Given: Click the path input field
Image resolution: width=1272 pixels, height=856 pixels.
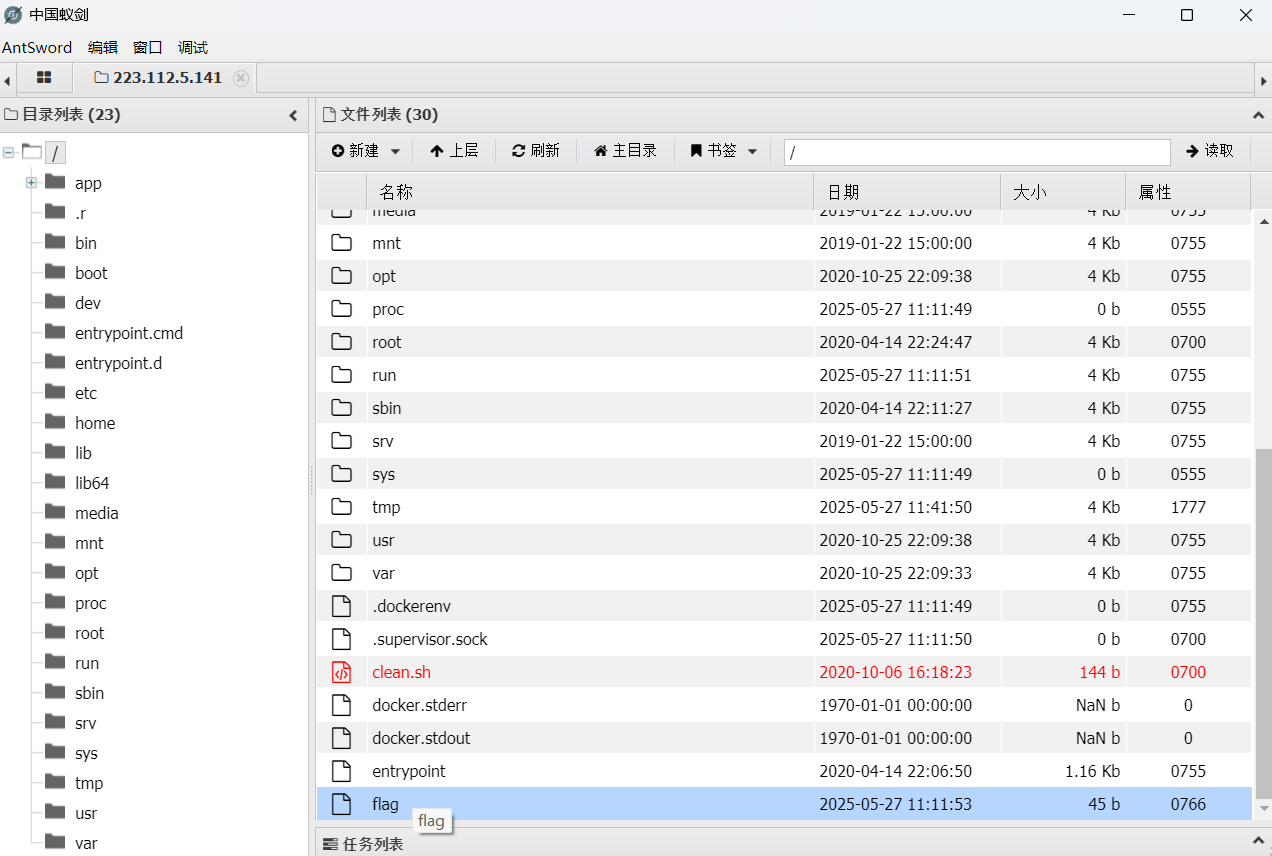Looking at the screenshot, I should click(977, 152).
